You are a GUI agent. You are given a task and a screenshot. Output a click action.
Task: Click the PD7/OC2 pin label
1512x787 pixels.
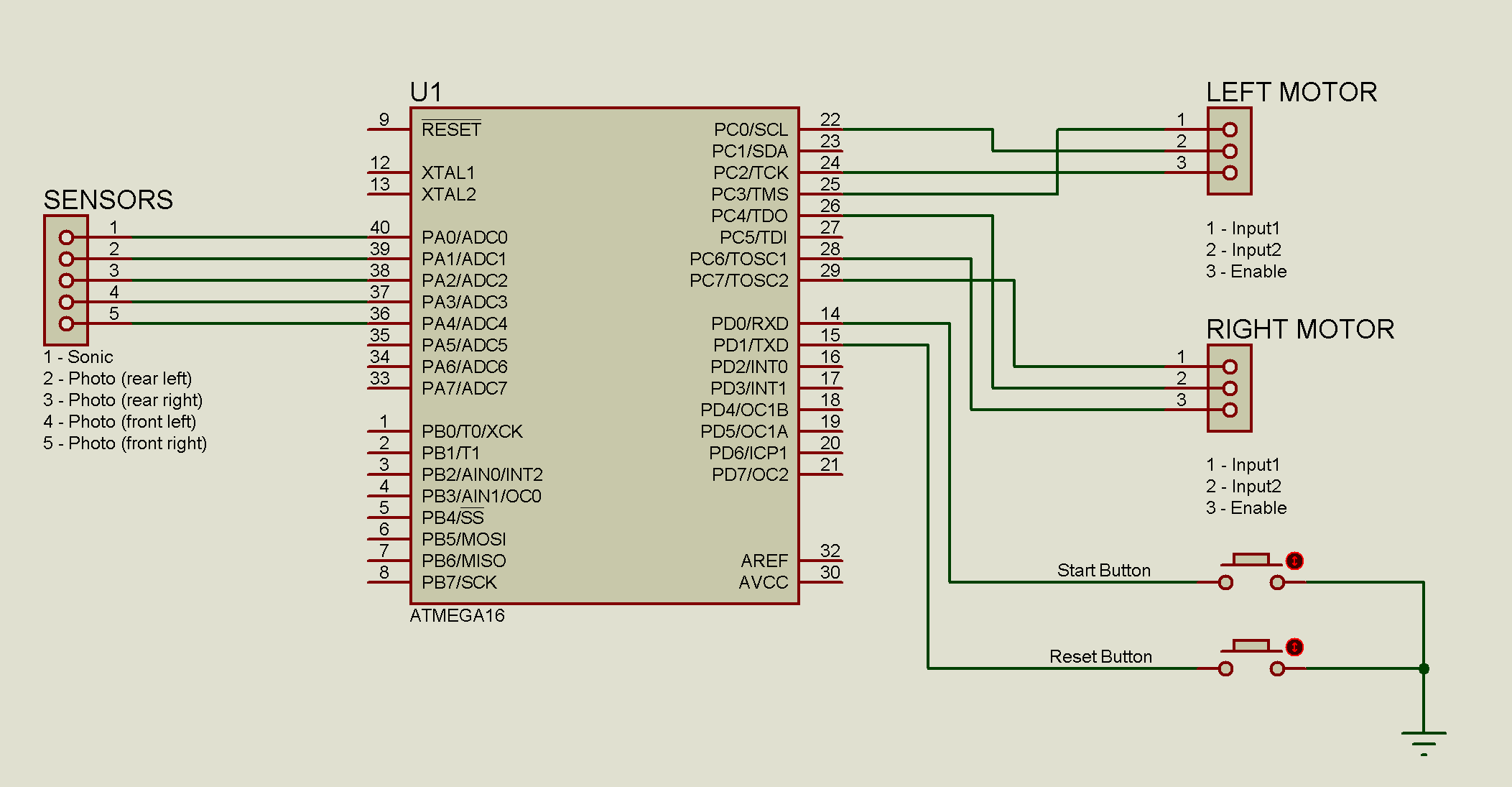pos(750,474)
